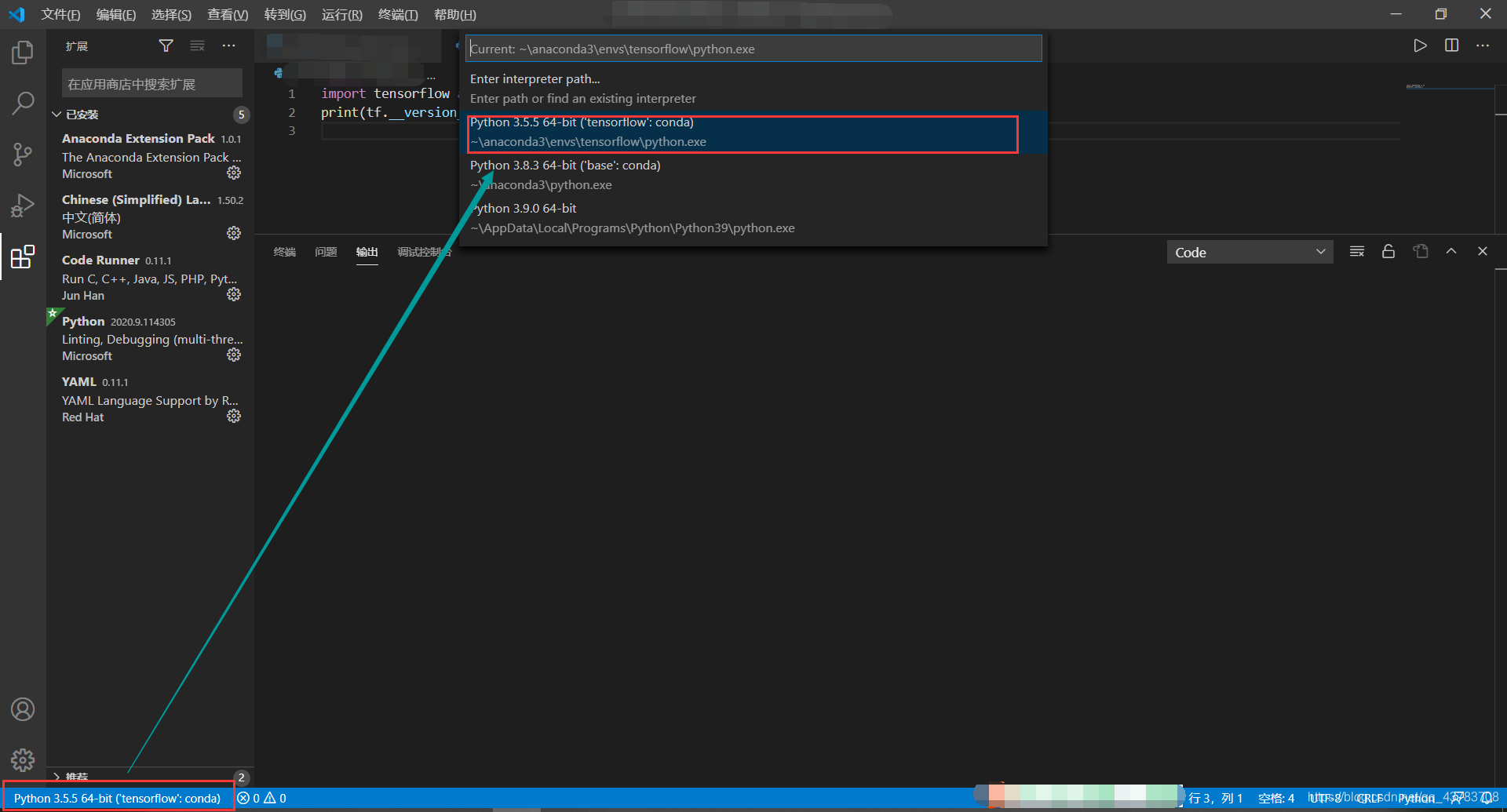The image size is (1507, 812).
Task: Open the Code output channel dropdown
Action: pyautogui.click(x=1250, y=252)
